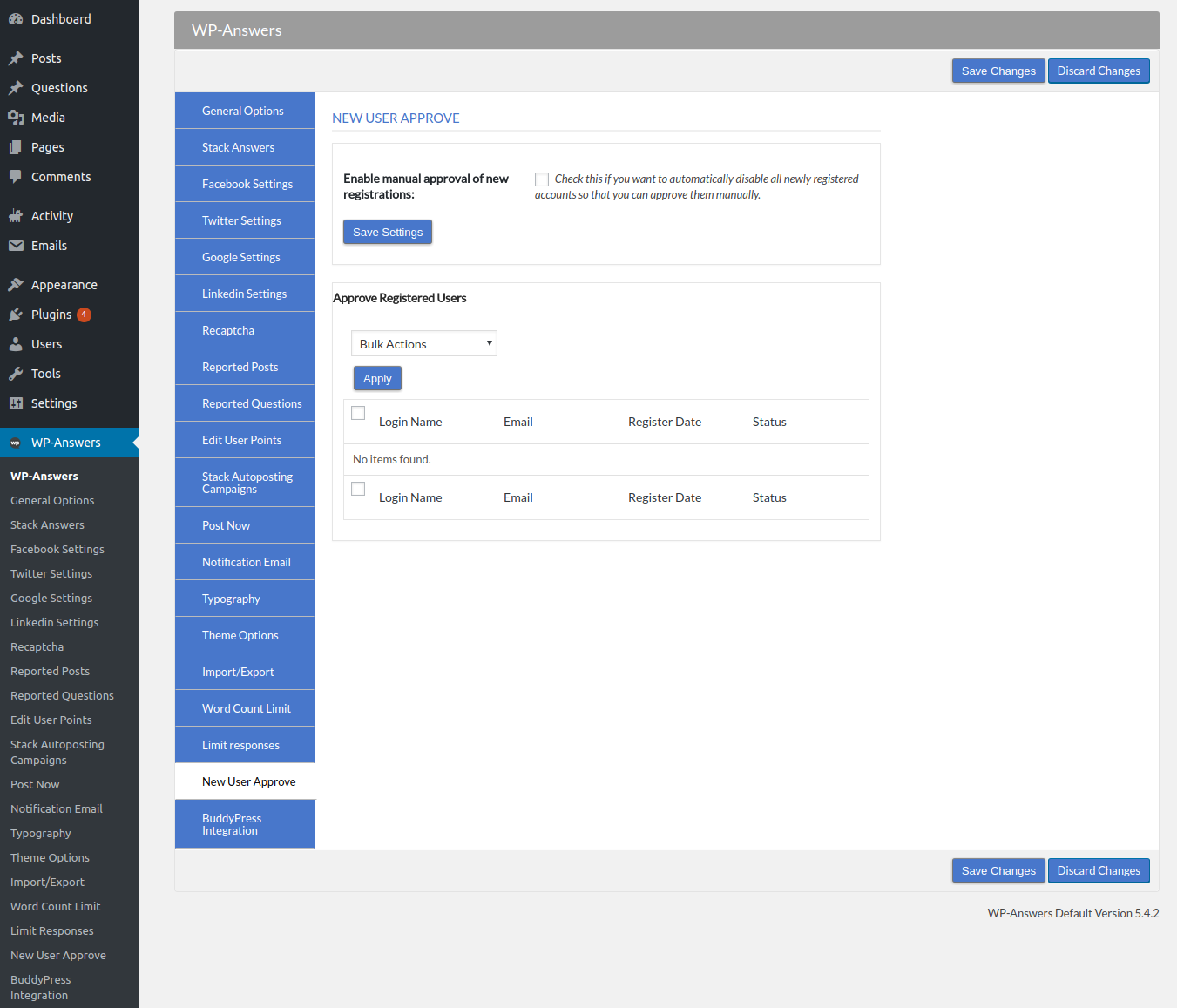1177x1008 pixels.
Task: Click the Pages icon in sidebar
Action: 16,147
